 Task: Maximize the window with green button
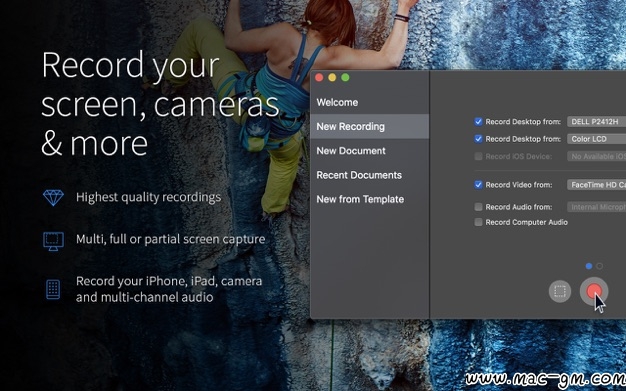coord(345,77)
